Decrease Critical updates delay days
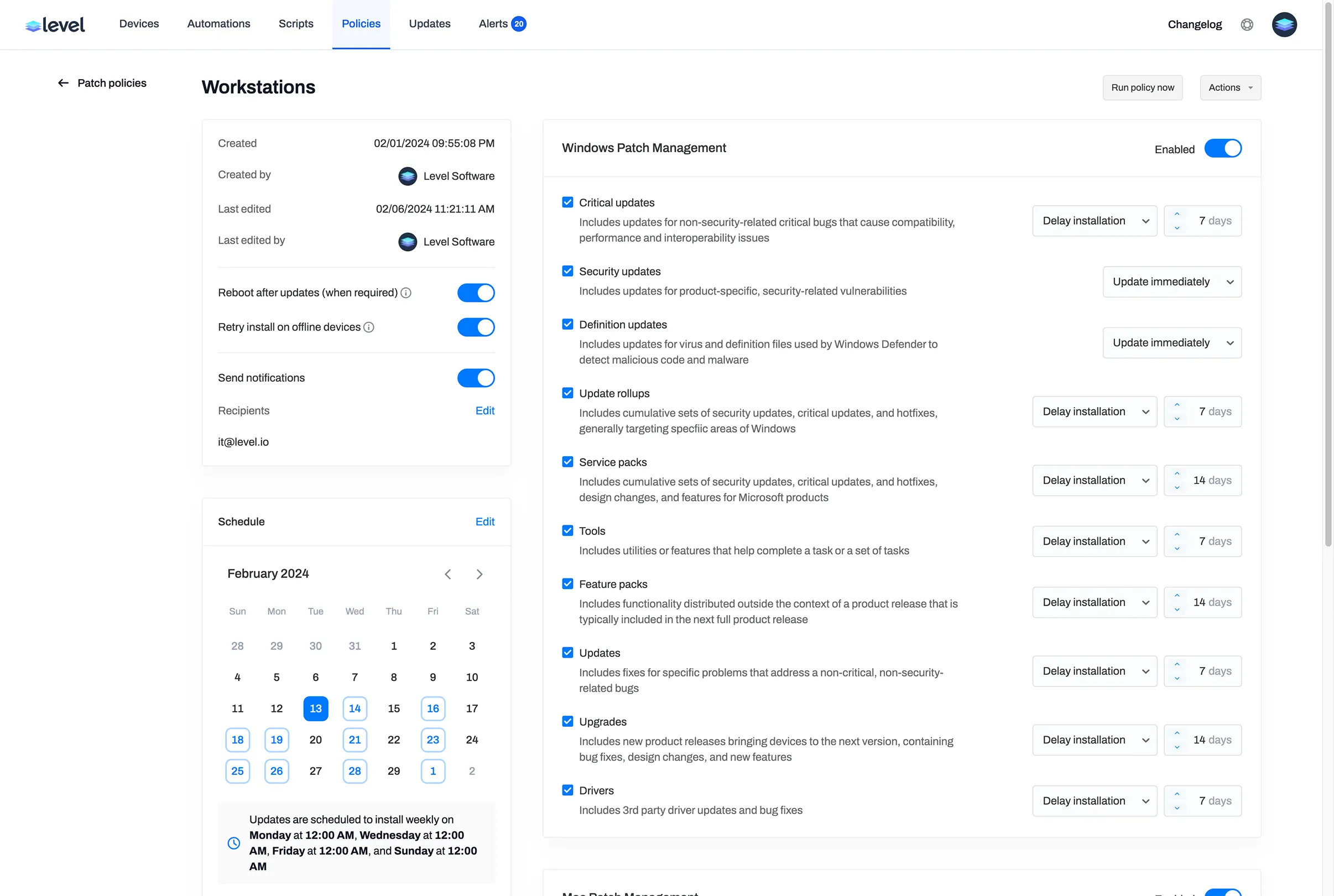1334x896 pixels. (x=1176, y=228)
